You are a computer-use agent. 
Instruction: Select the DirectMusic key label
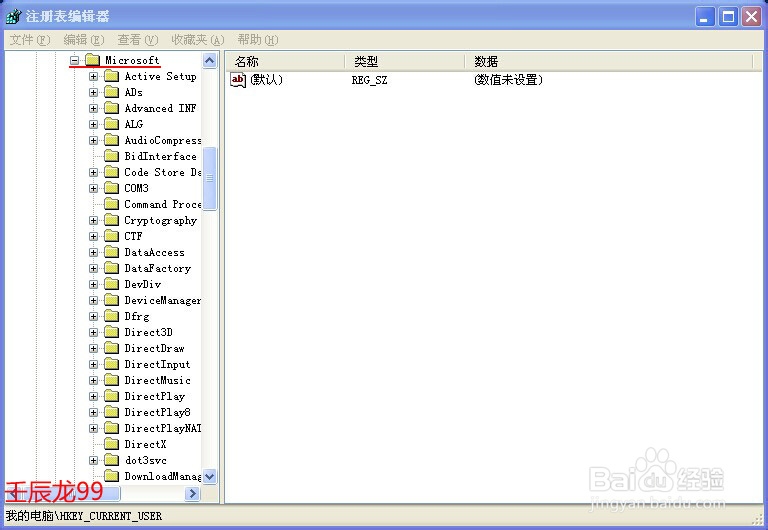click(158, 380)
